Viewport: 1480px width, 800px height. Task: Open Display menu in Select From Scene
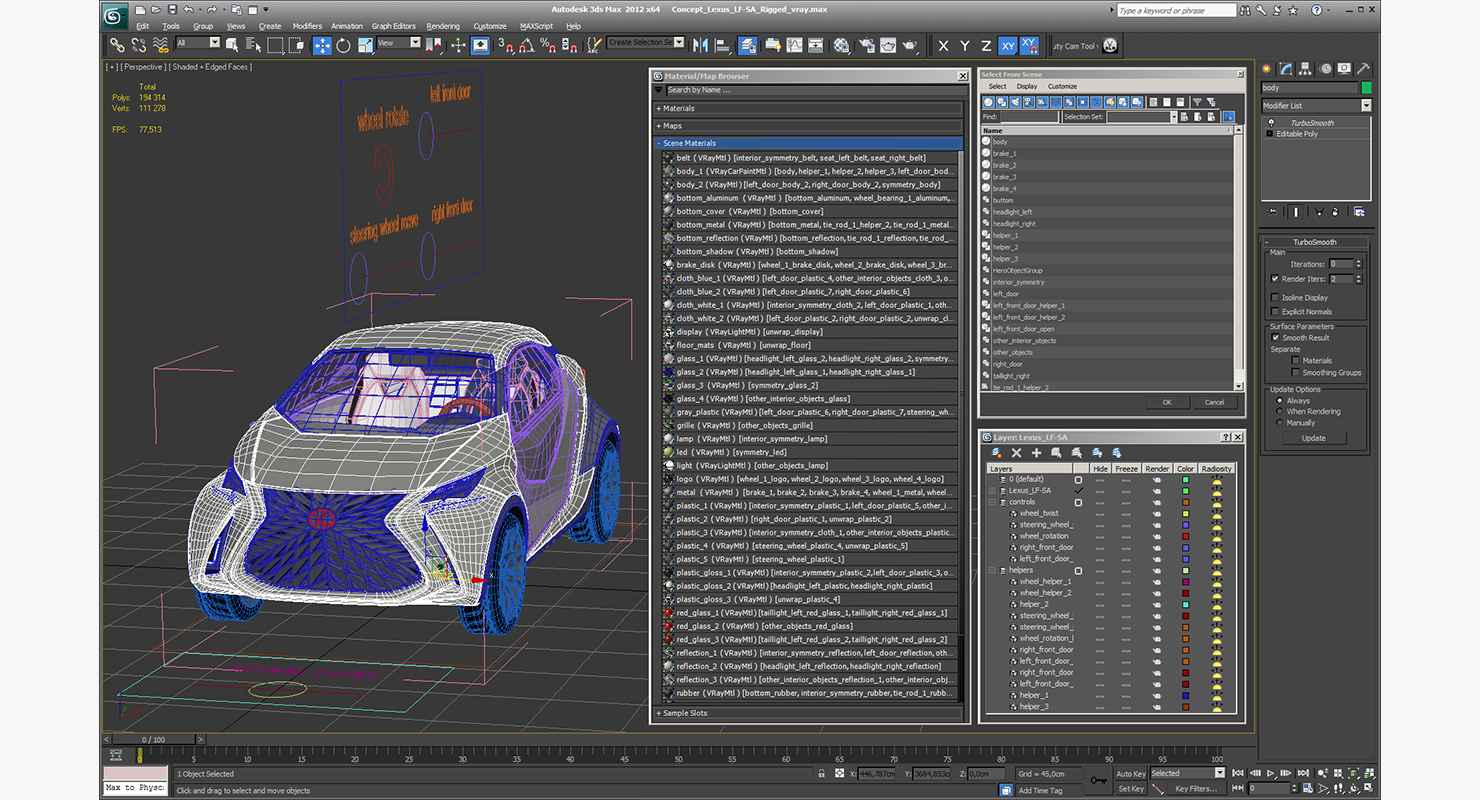click(x=1027, y=86)
